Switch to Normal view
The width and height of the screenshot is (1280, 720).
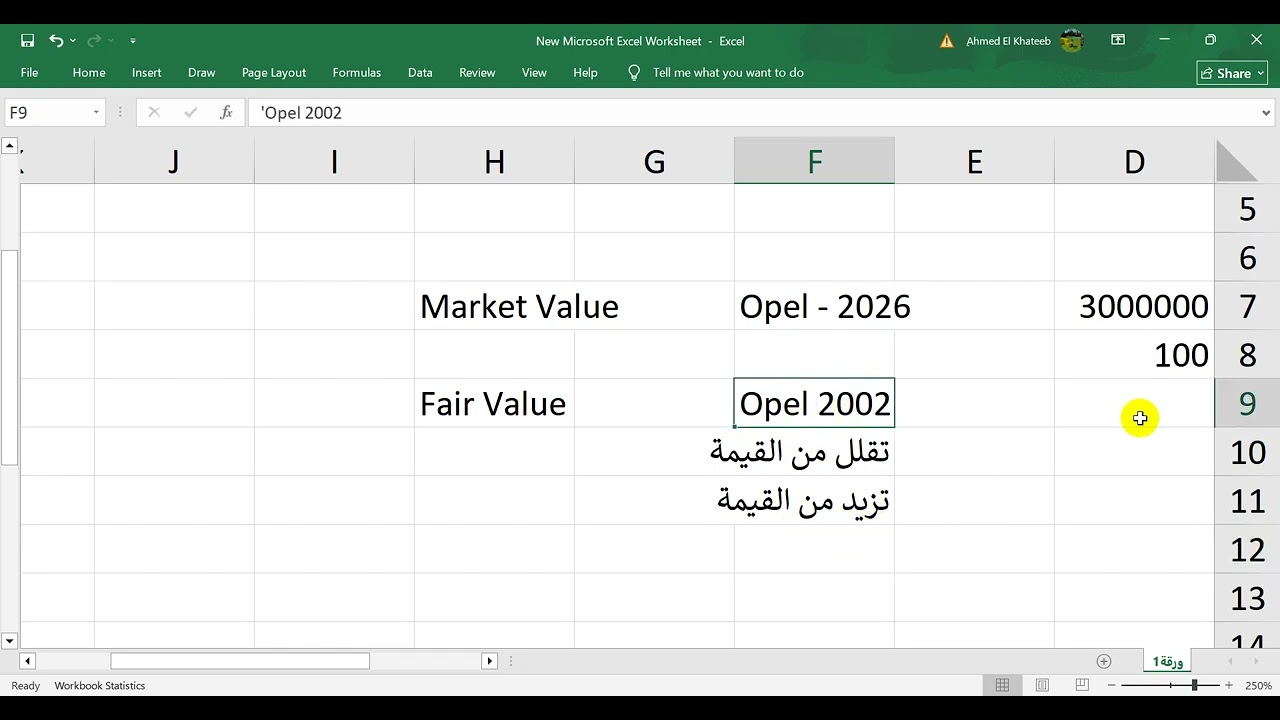[1002, 685]
